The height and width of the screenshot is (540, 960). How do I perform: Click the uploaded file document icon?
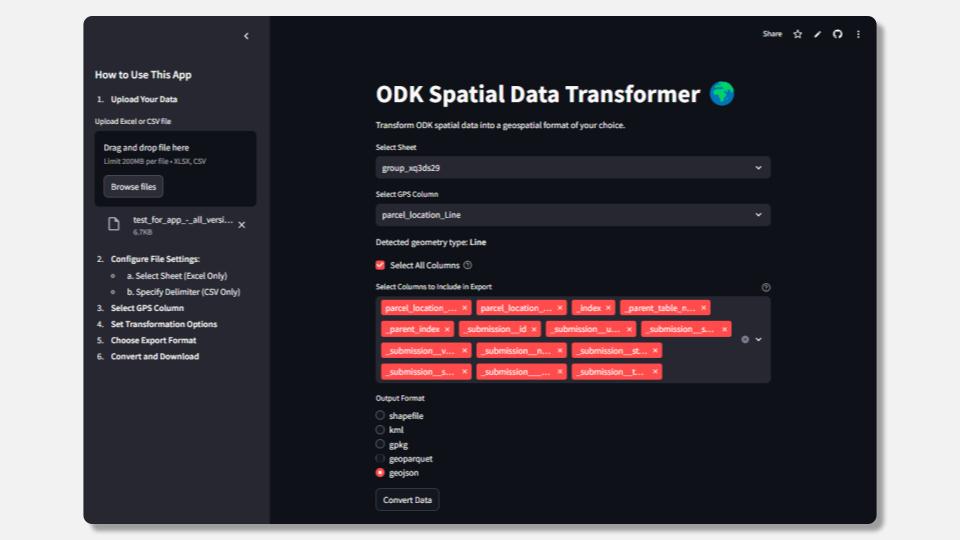(x=114, y=224)
